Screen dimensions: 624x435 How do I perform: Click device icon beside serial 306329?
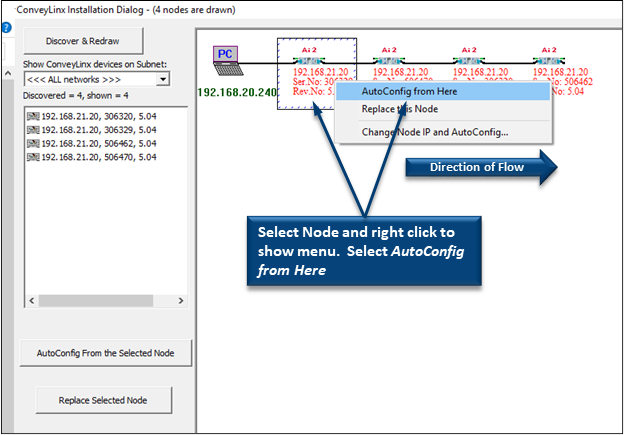(x=33, y=130)
